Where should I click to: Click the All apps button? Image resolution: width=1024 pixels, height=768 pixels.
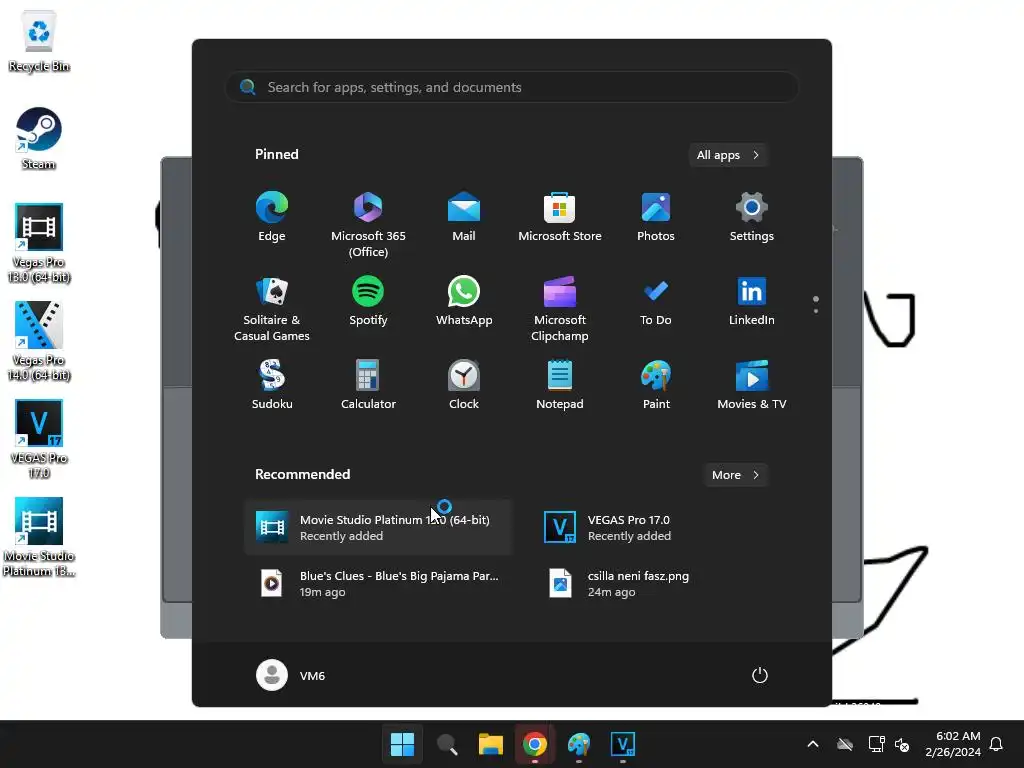[728, 155]
